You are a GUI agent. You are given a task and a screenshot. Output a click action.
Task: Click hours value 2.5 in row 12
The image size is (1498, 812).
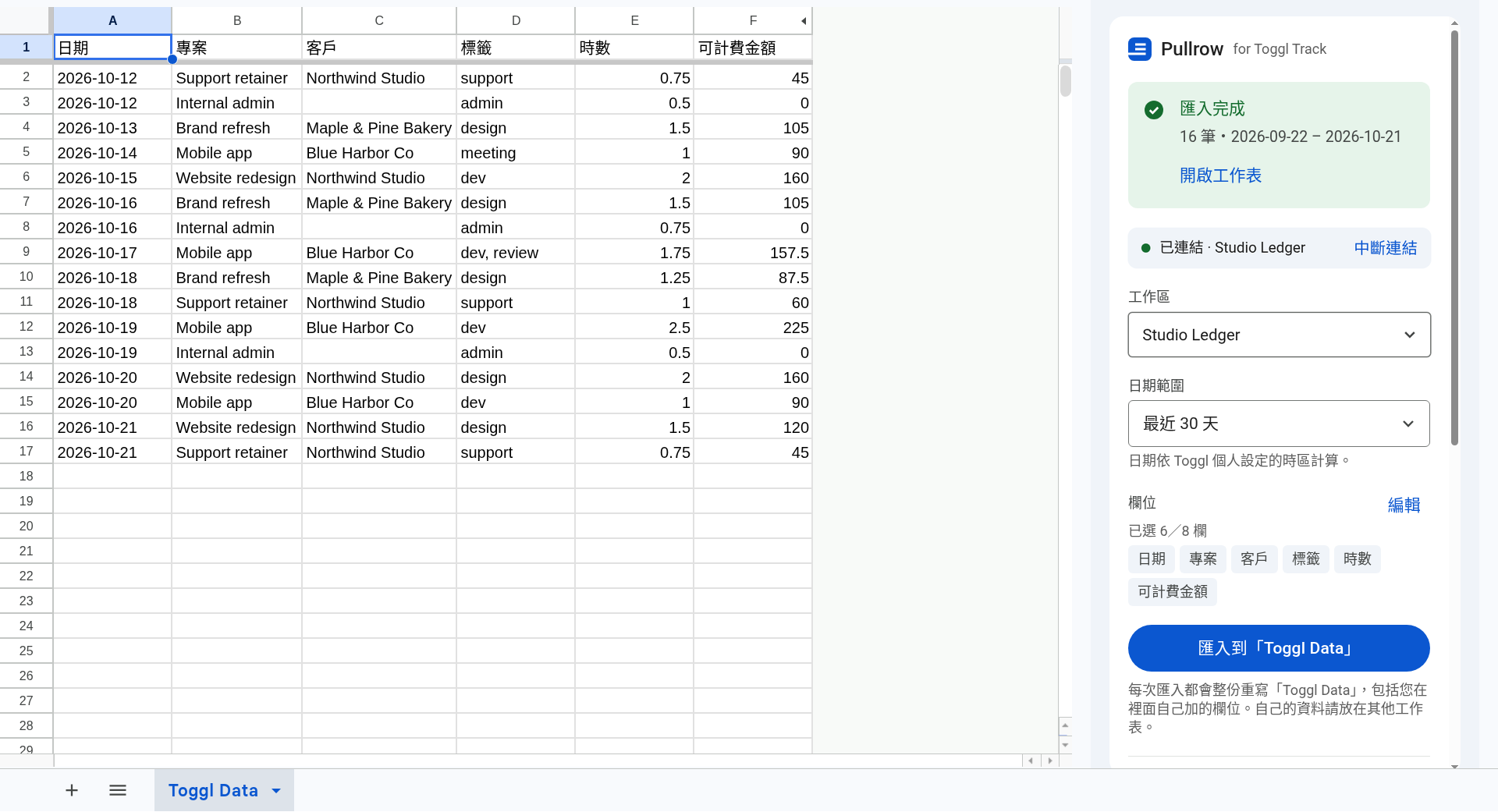click(x=634, y=328)
